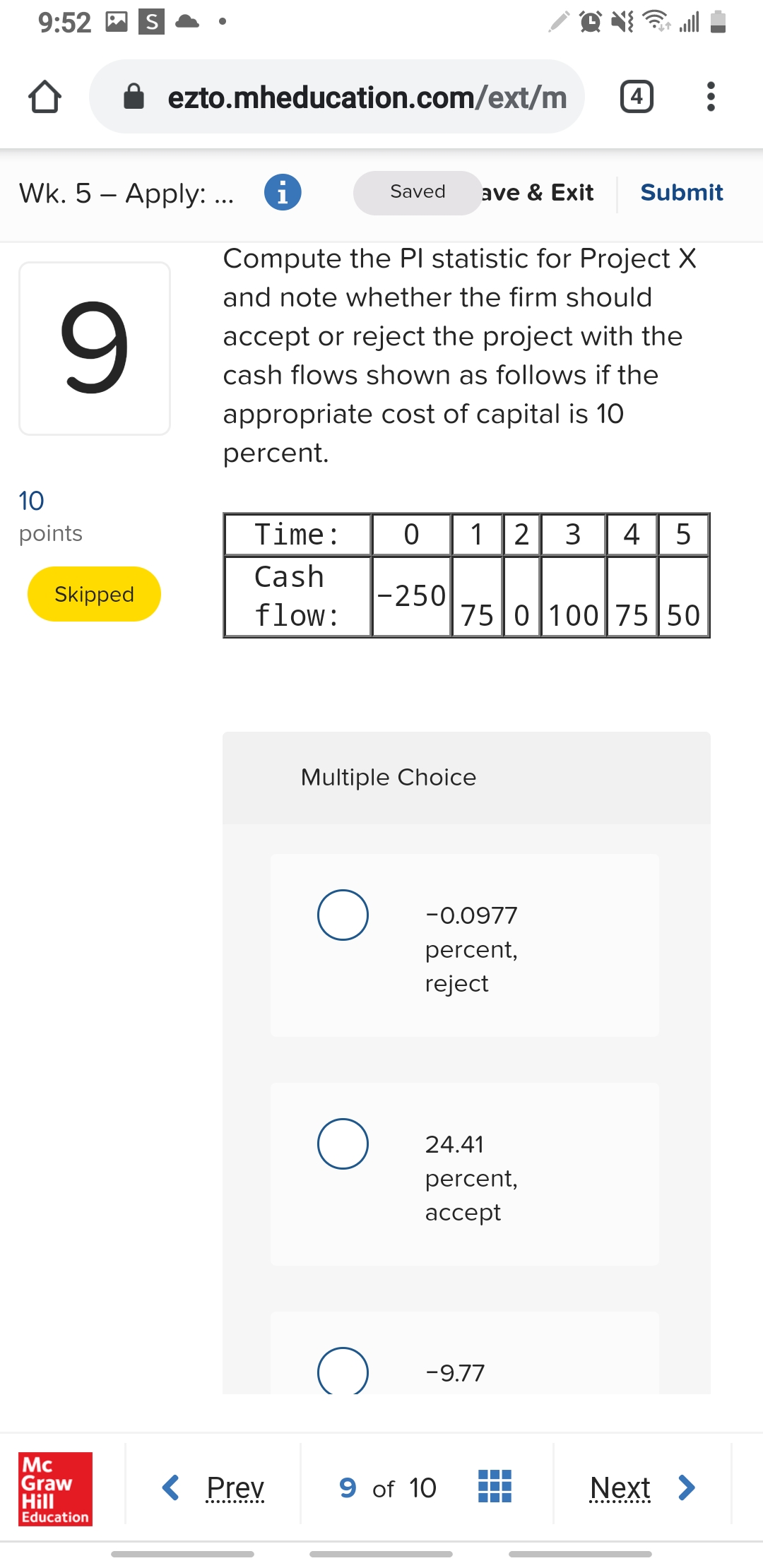Open the question grid navigator icon
Viewport: 763px width, 1568px height.
click(495, 1487)
